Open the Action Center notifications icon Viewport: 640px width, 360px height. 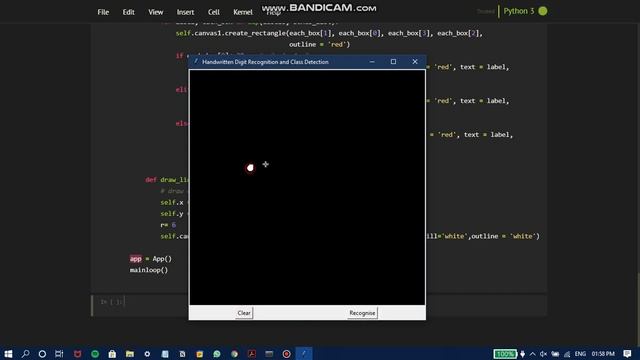click(x=627, y=354)
